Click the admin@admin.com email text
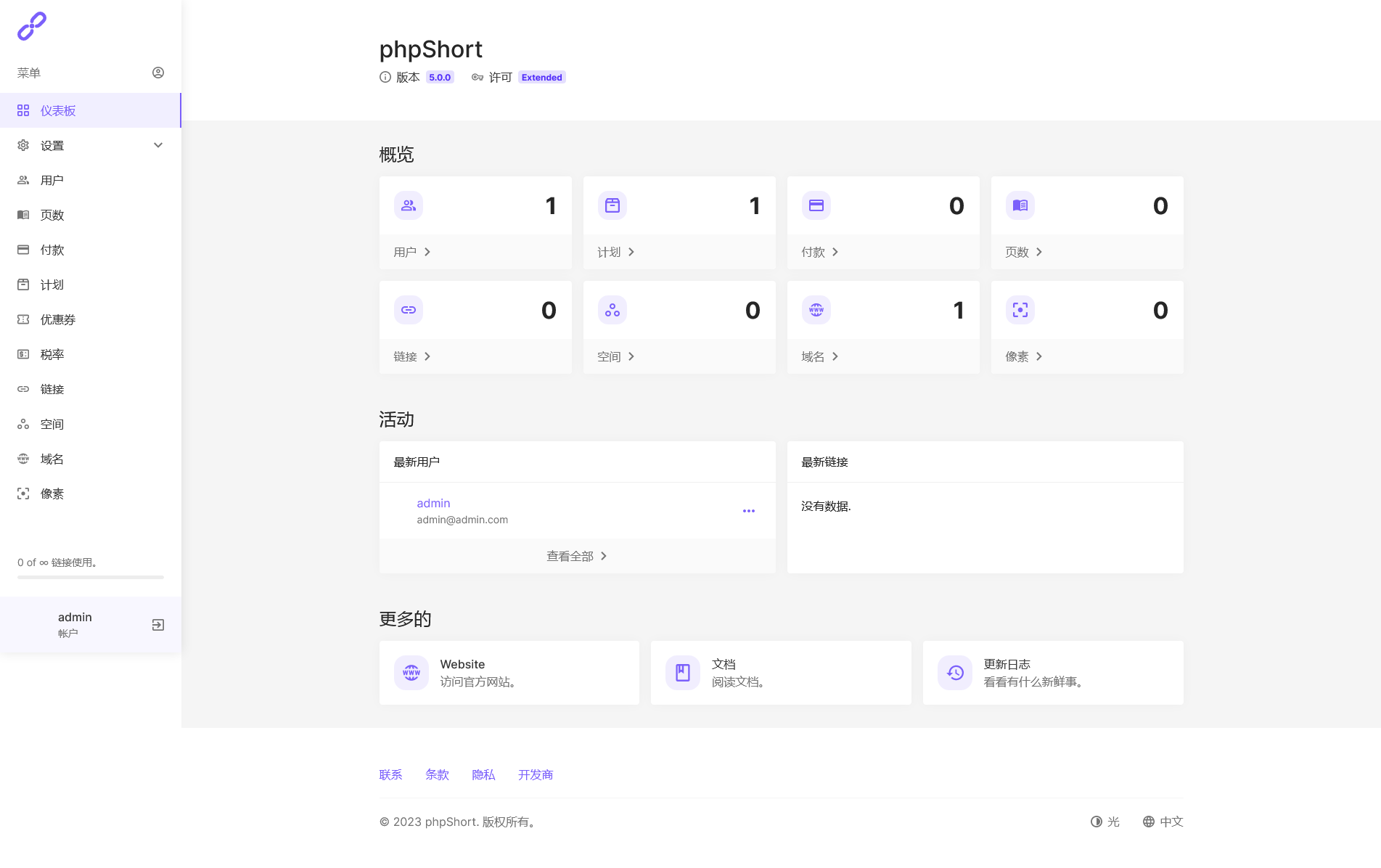 coord(462,520)
